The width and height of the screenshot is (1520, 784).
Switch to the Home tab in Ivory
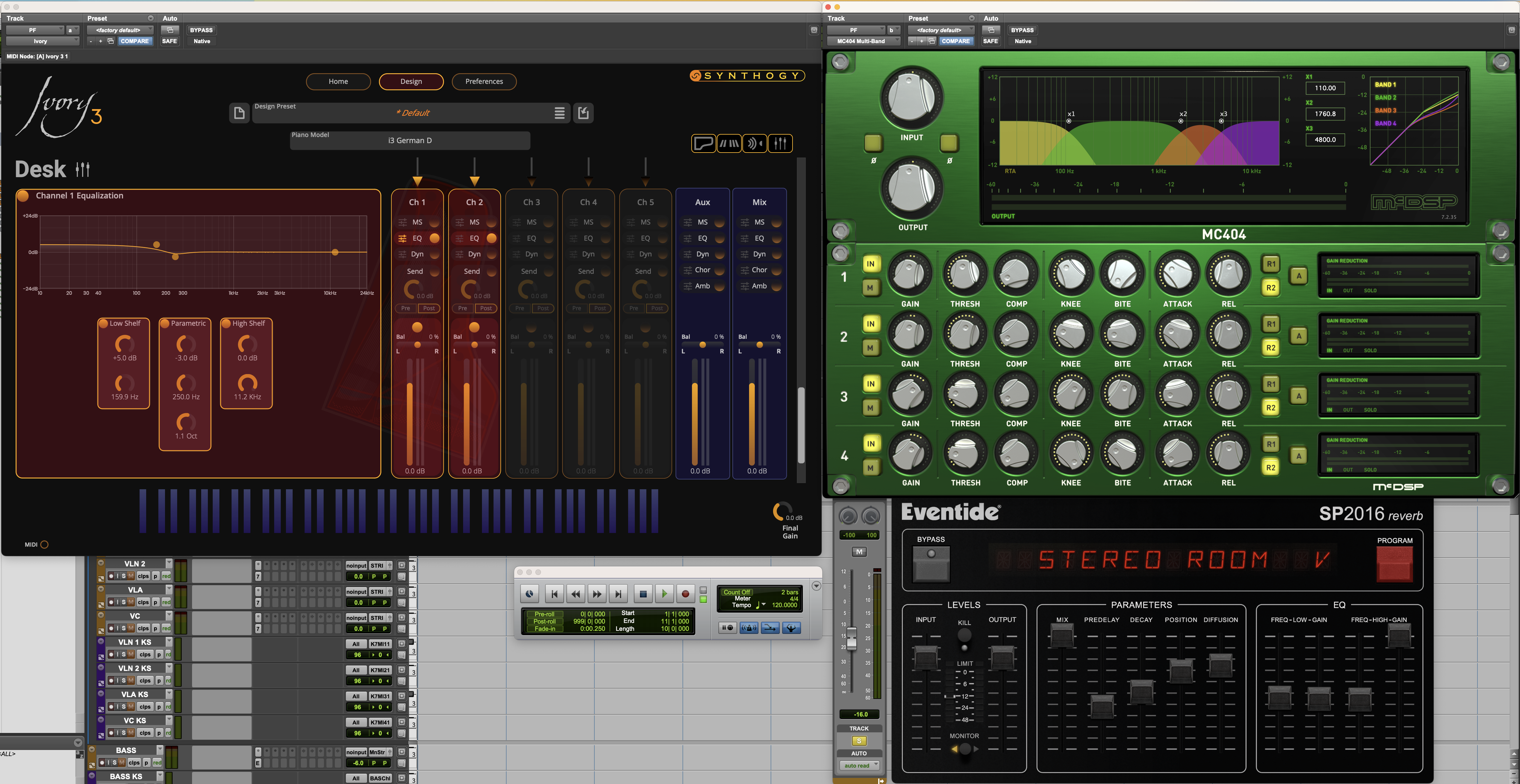338,81
